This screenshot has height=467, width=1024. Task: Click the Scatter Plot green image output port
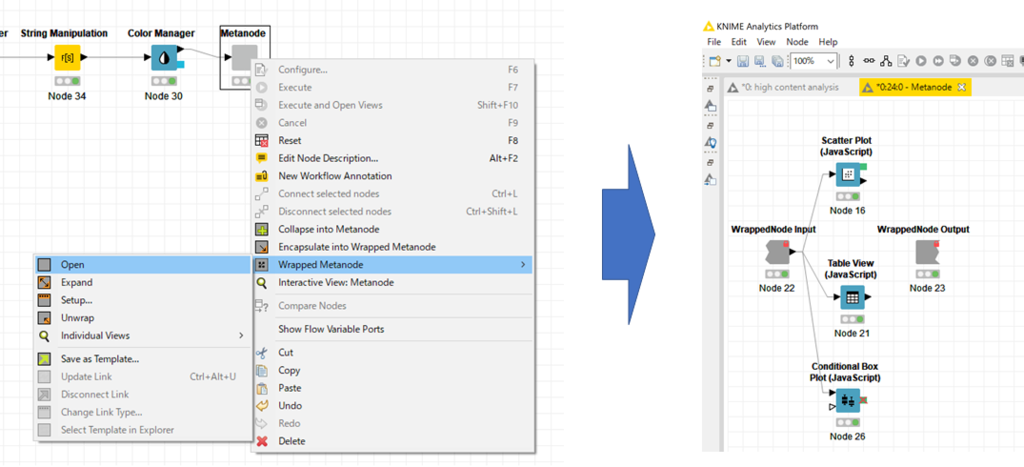[863, 167]
